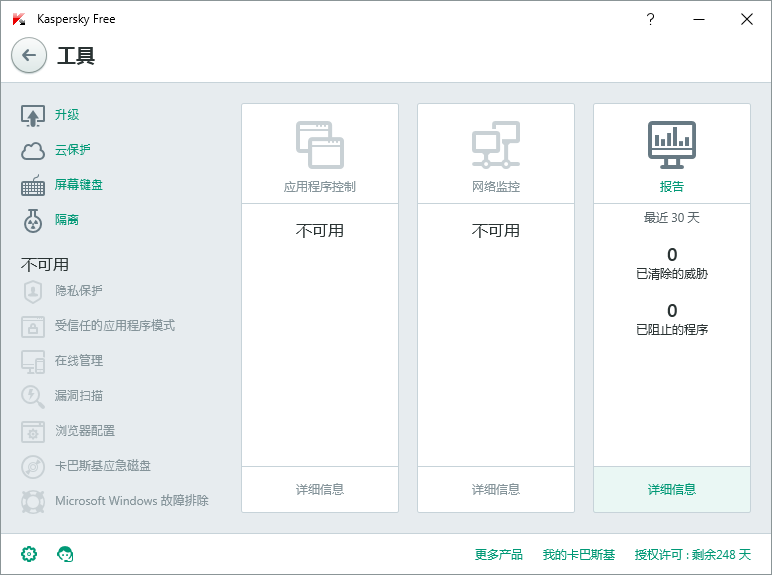
Task: Open the 我的卡巴斯基 link
Action: click(579, 555)
